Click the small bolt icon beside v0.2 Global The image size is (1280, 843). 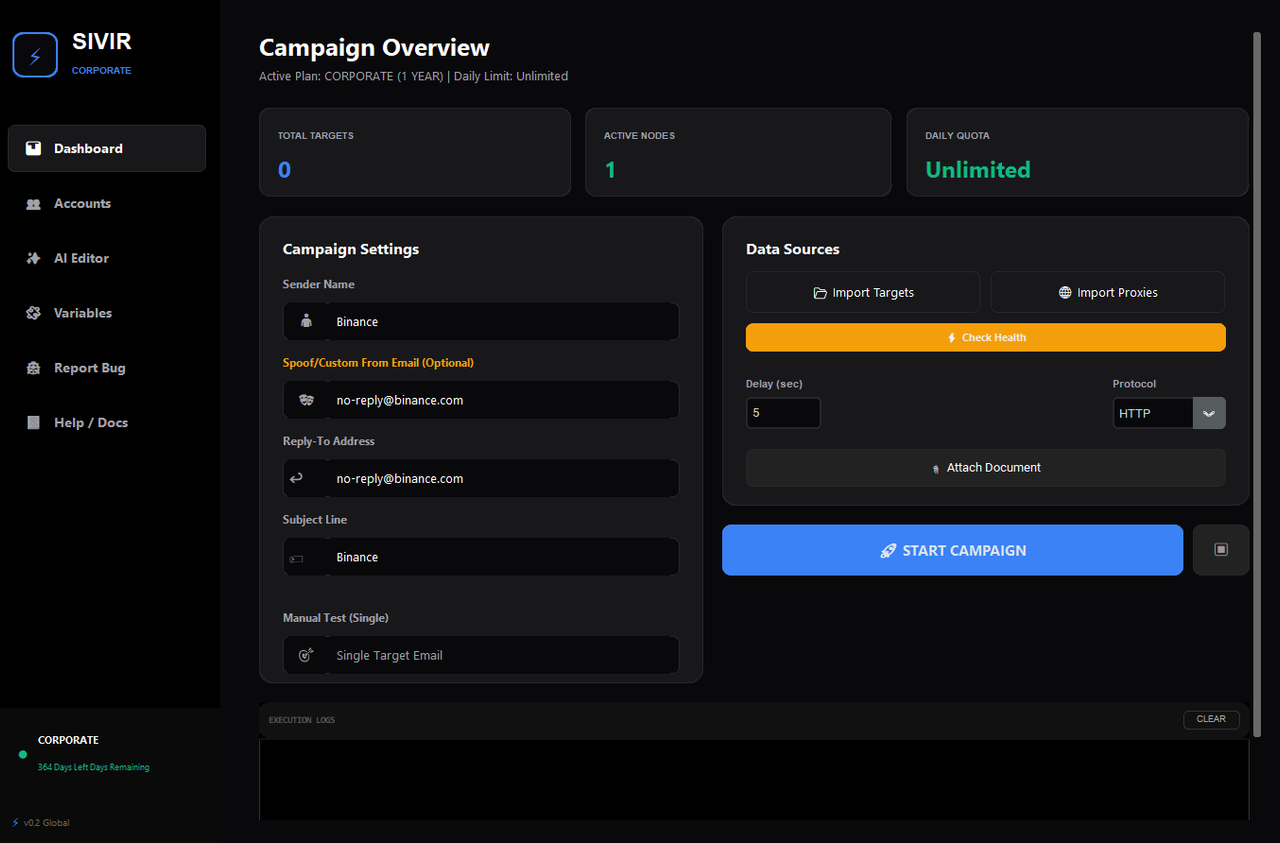15,822
